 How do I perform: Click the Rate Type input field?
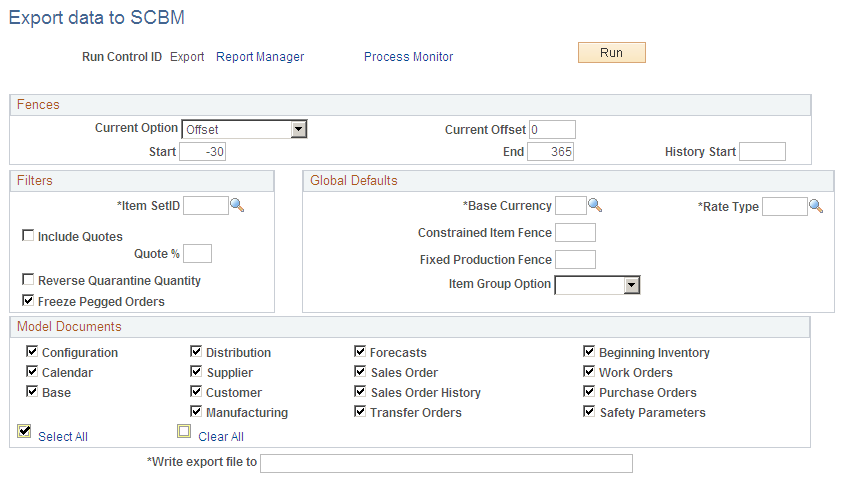(785, 207)
